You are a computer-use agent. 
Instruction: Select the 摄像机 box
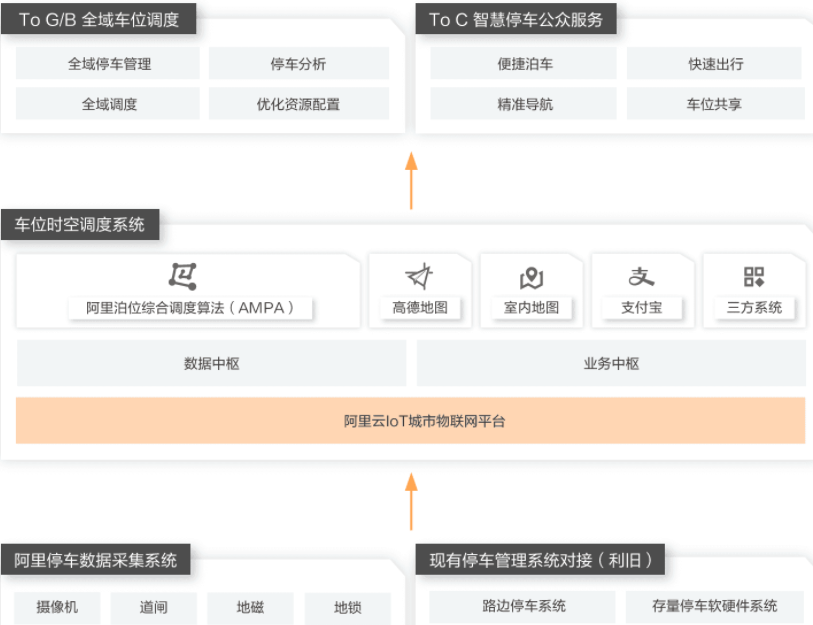(57, 607)
